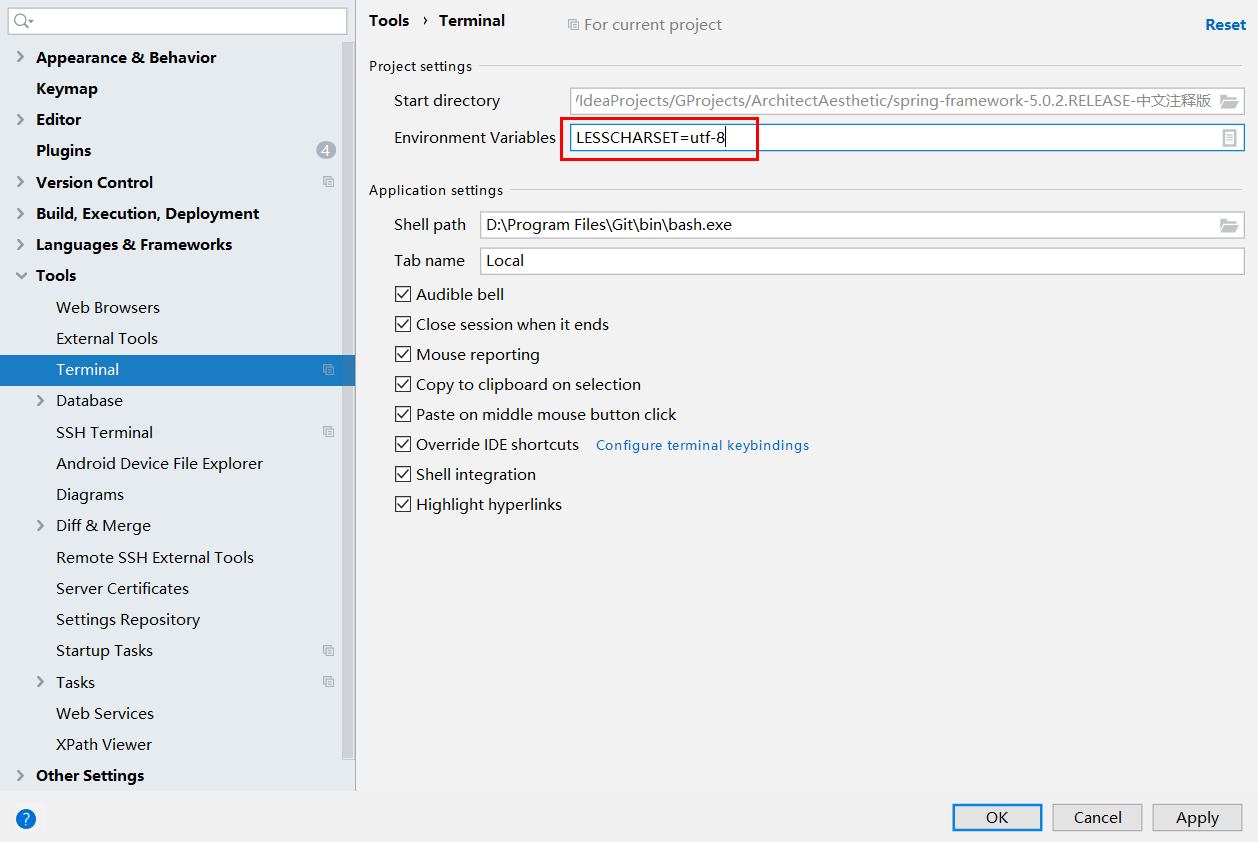Click the project-level icon beside Startup Tasks

click(x=328, y=650)
